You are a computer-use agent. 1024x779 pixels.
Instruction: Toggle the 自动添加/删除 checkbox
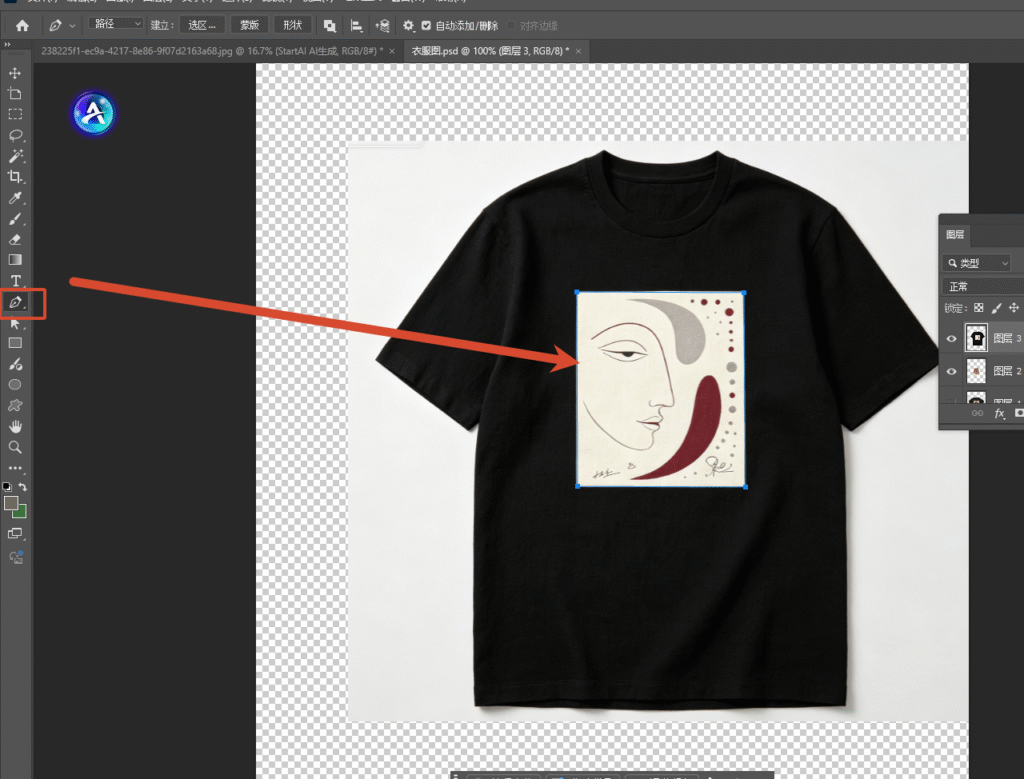pyautogui.click(x=426, y=25)
